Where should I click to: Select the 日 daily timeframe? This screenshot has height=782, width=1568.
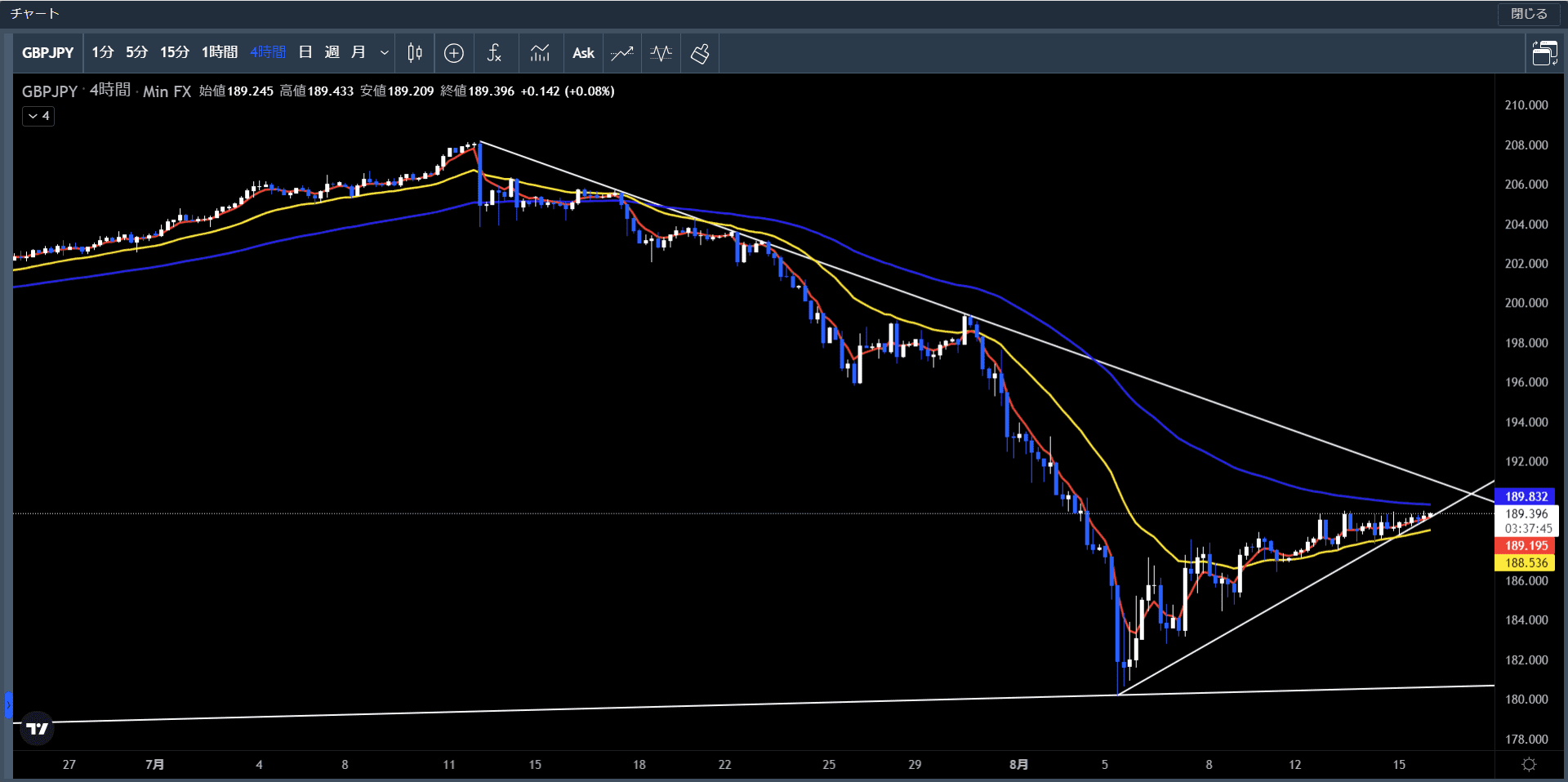pyautogui.click(x=305, y=52)
